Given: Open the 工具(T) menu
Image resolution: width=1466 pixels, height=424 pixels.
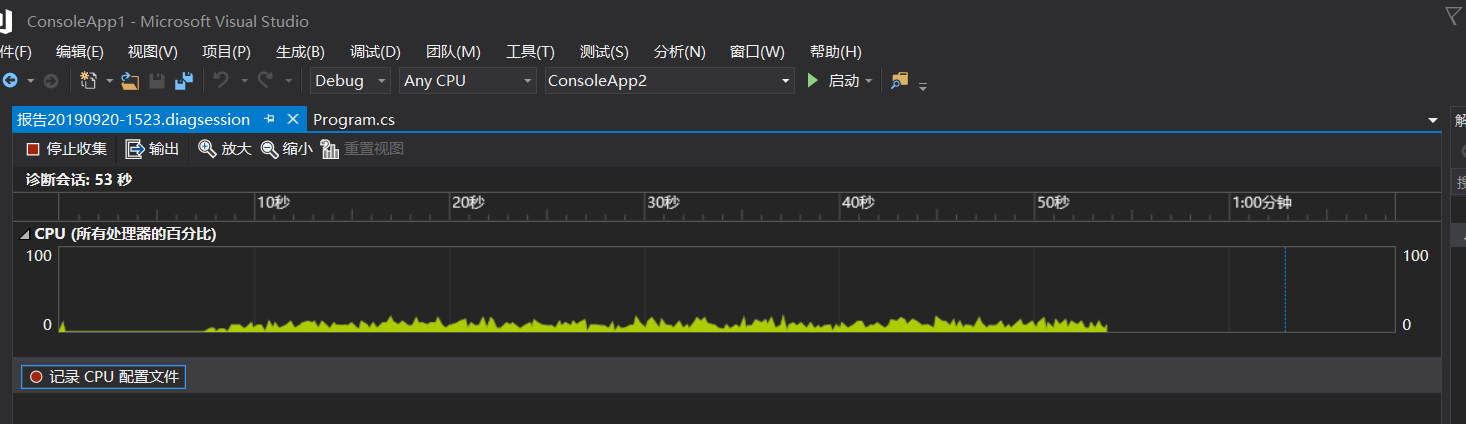Looking at the screenshot, I should tap(530, 52).
